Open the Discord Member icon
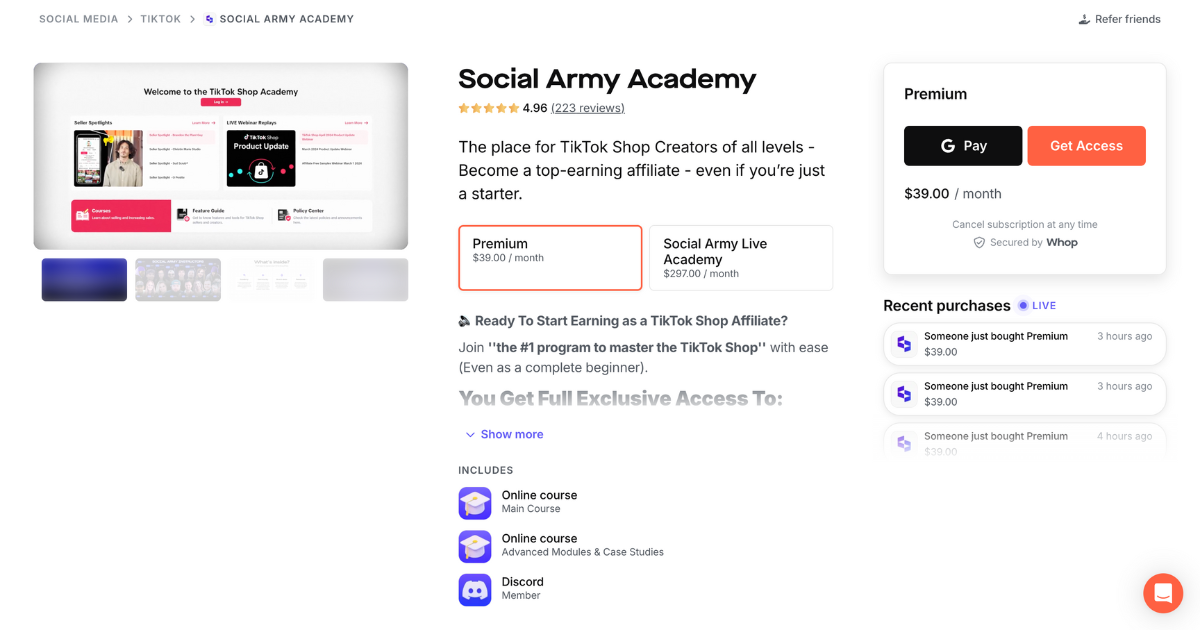The width and height of the screenshot is (1200, 630). [x=474, y=589]
